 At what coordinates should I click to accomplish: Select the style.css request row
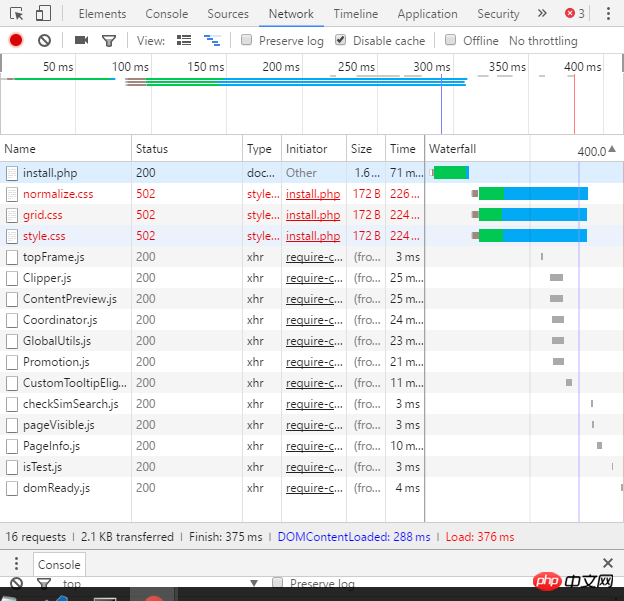tap(44, 236)
